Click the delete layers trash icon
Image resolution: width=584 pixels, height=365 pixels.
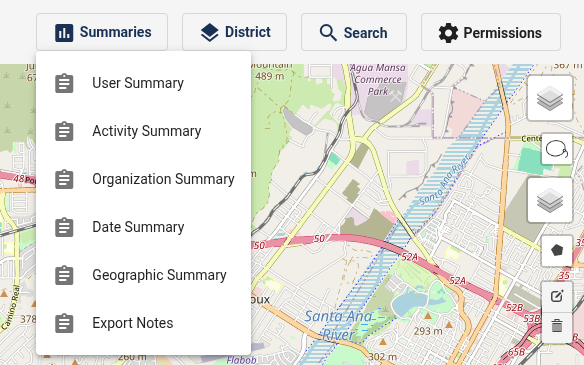556,327
